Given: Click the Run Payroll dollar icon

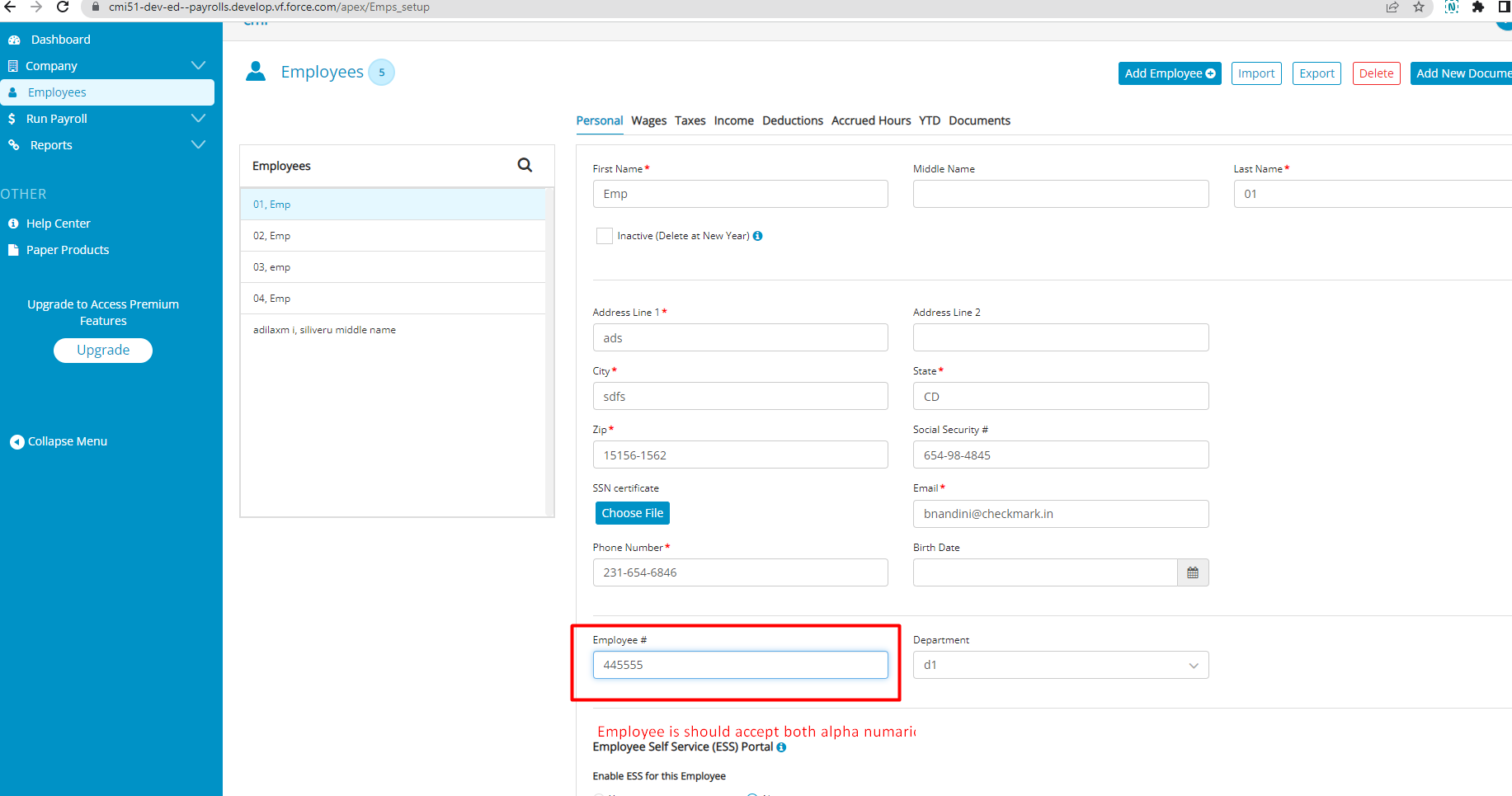Looking at the screenshot, I should (x=12, y=119).
